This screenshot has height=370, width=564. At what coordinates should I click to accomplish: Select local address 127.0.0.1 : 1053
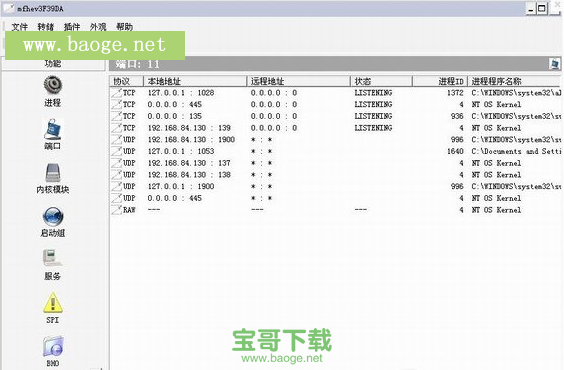point(181,151)
